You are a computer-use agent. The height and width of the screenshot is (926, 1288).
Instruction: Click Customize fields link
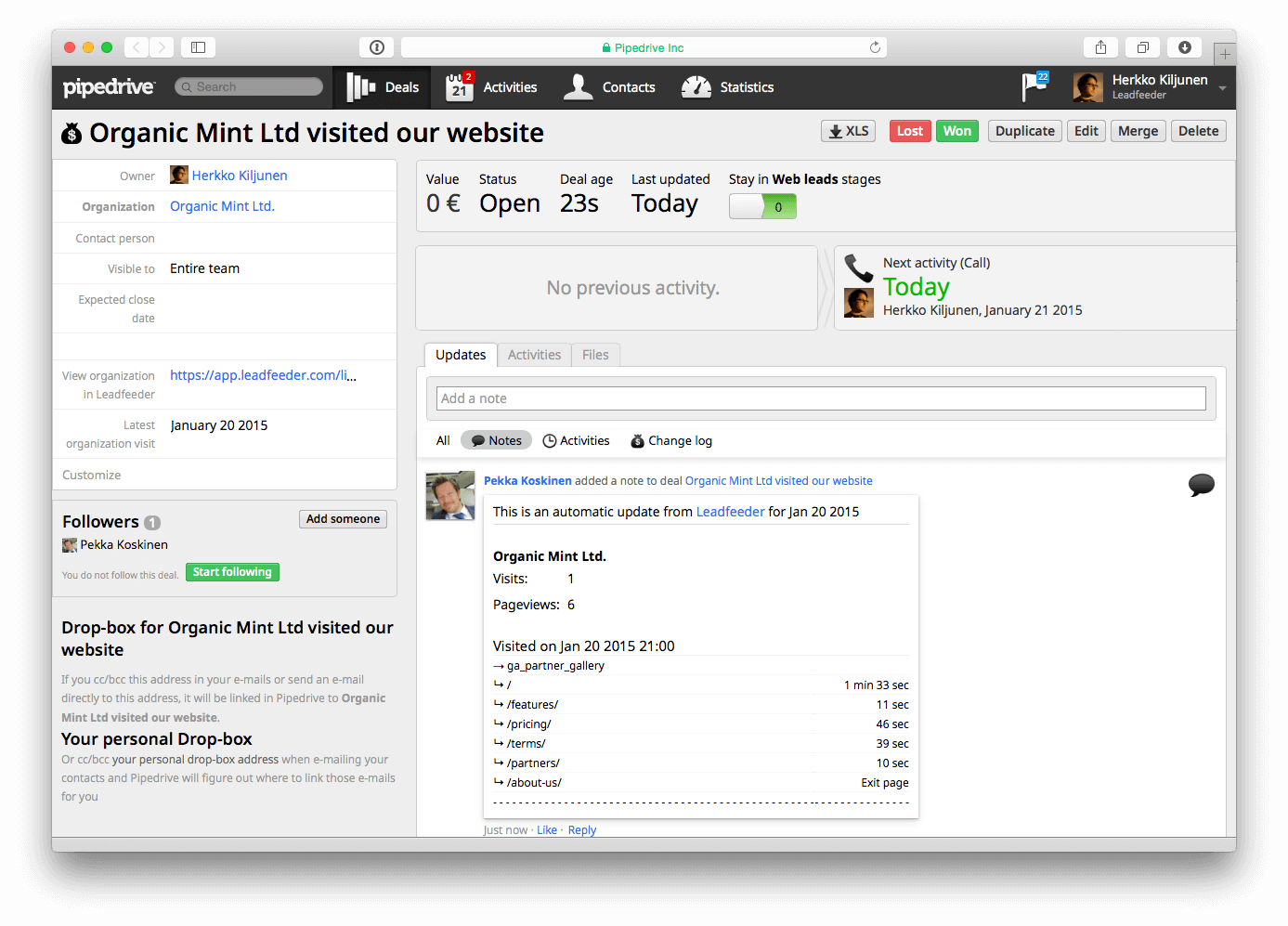click(91, 475)
